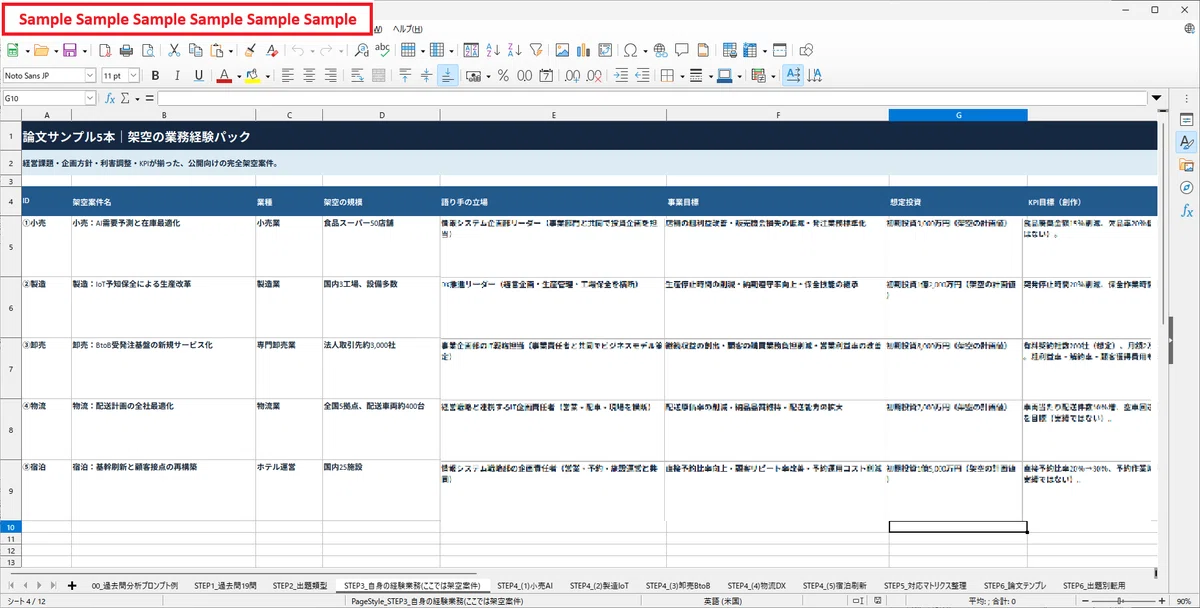Click the Increase Indent icon

(621, 75)
